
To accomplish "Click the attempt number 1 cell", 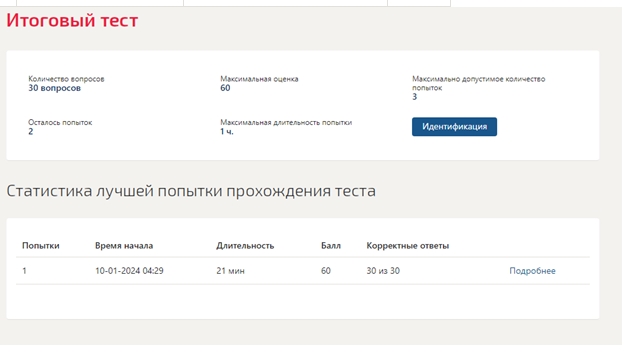I will tap(24, 271).
